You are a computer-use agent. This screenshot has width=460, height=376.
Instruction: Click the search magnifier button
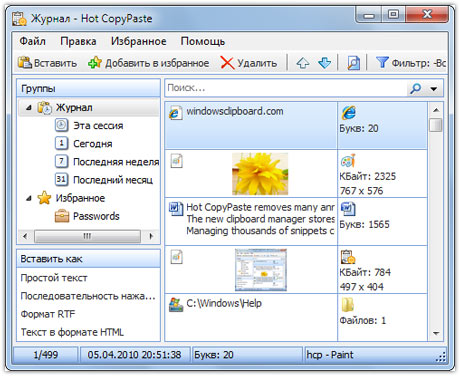coord(415,88)
